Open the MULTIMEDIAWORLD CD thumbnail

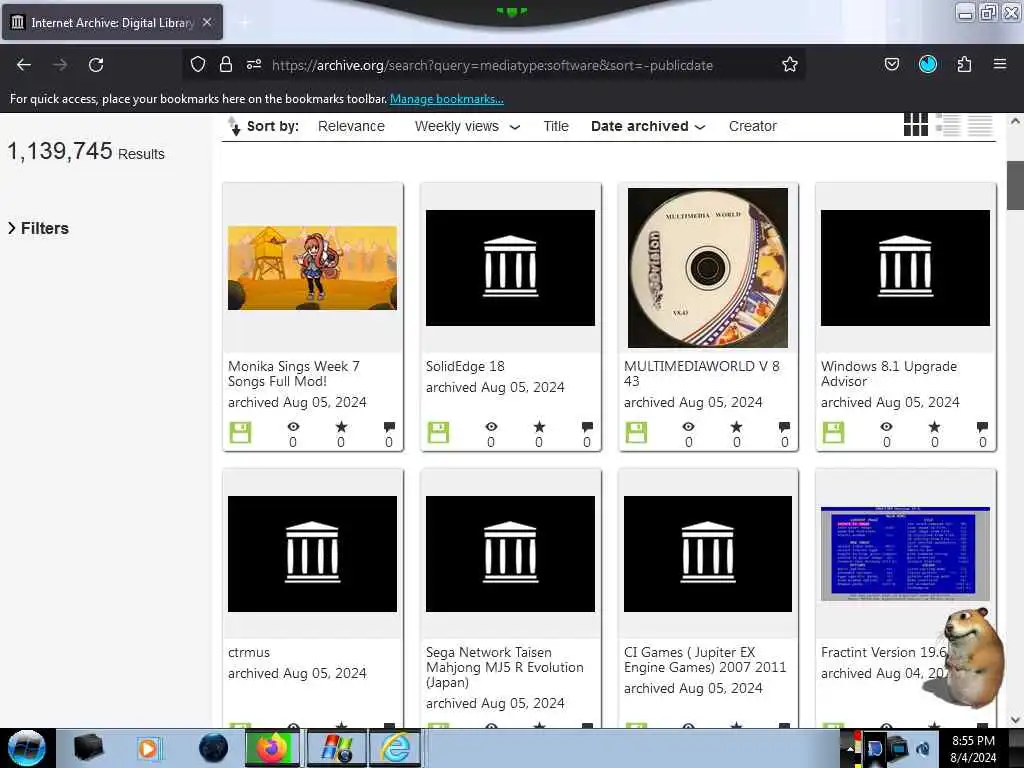pos(708,268)
